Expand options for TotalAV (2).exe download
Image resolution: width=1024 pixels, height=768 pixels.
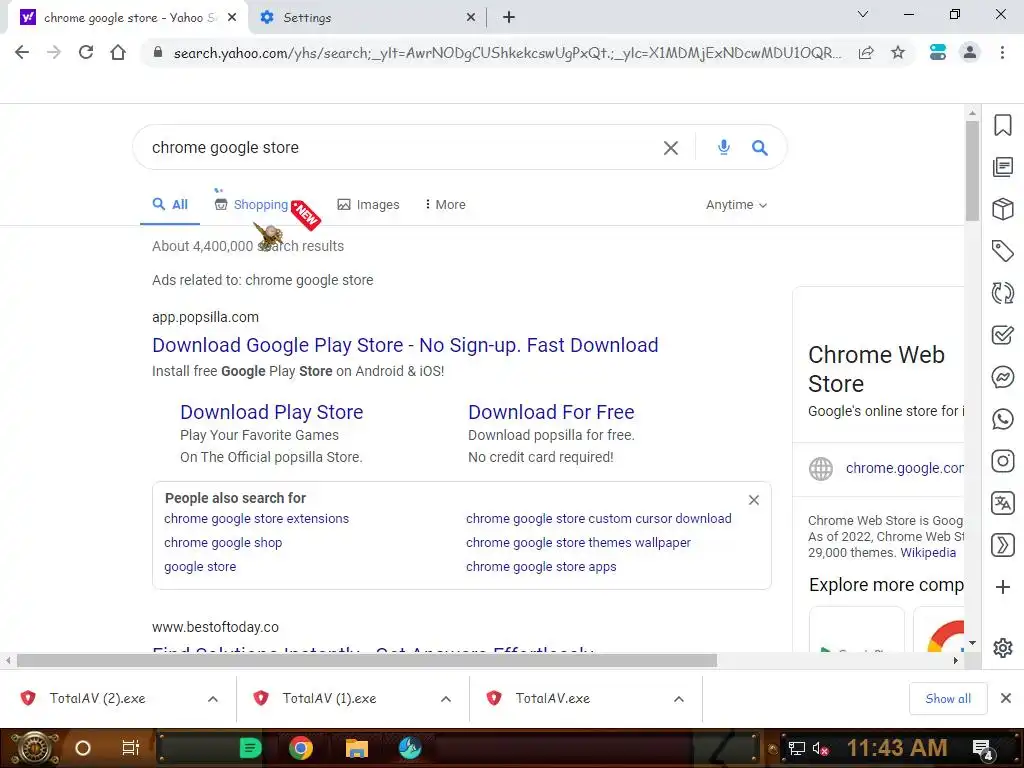[213, 699]
